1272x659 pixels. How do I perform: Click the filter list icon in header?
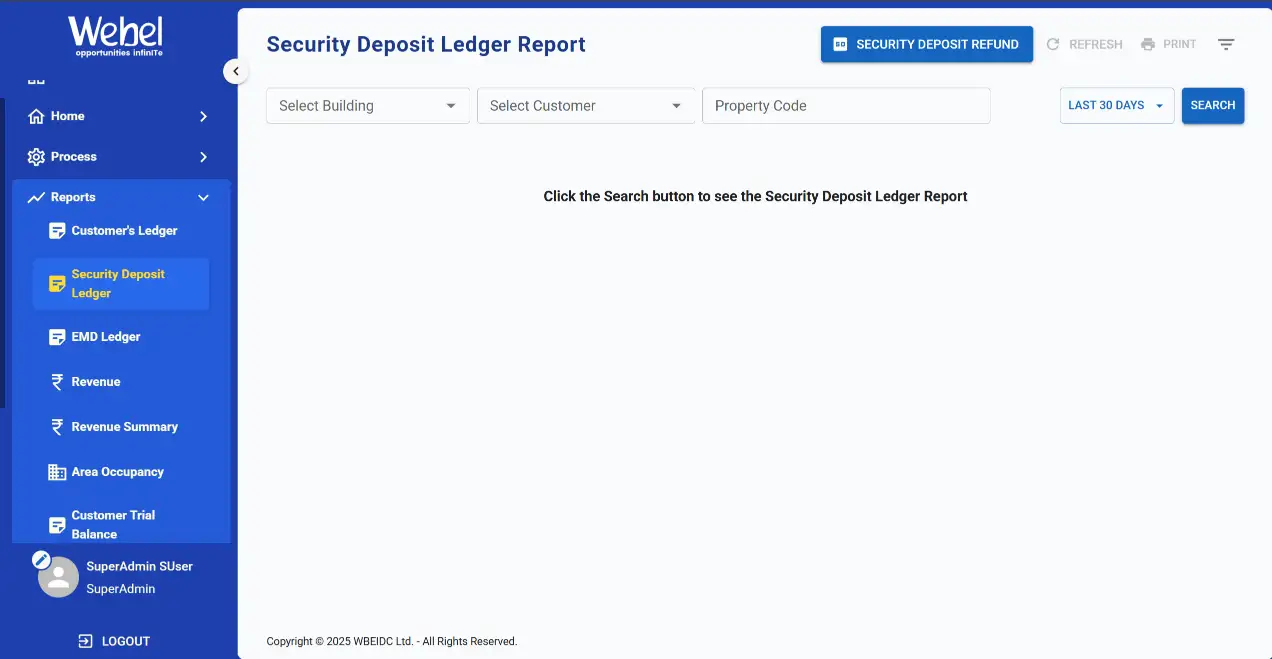pyautogui.click(x=1226, y=44)
